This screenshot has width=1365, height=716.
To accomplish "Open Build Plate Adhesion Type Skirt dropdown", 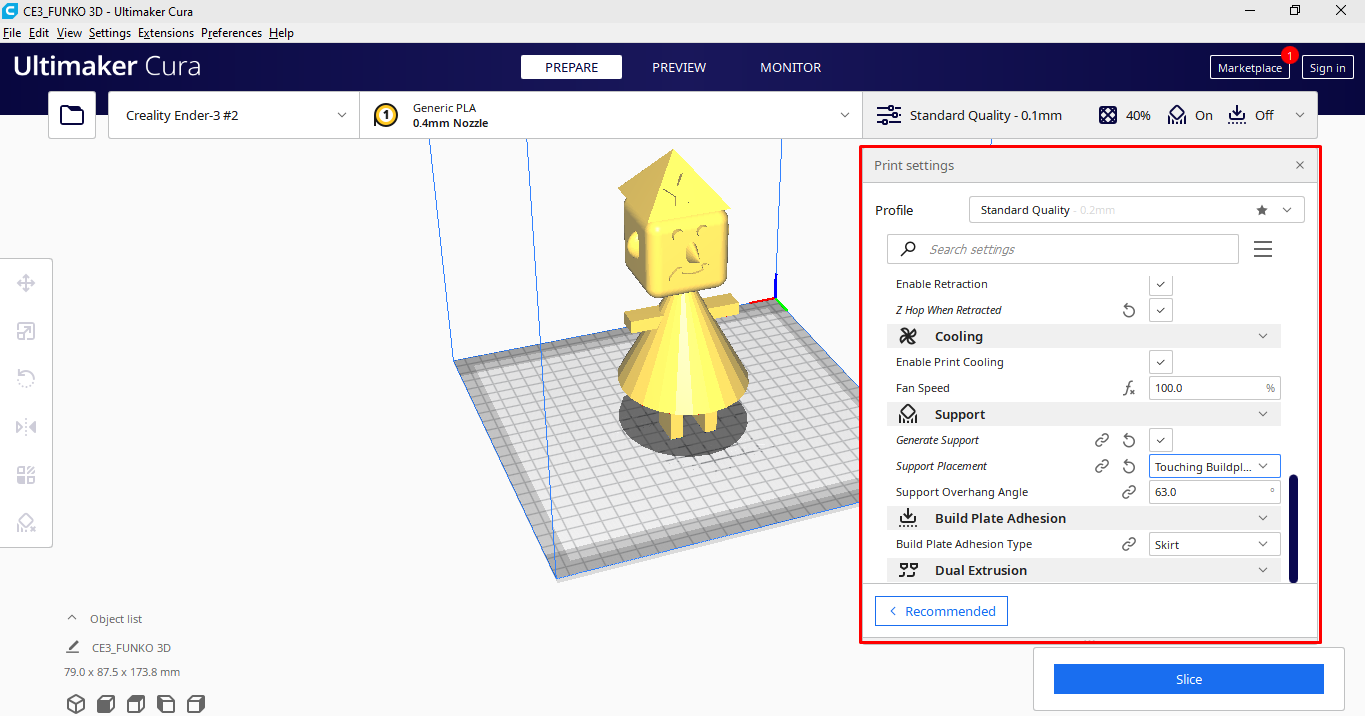I will (1214, 544).
